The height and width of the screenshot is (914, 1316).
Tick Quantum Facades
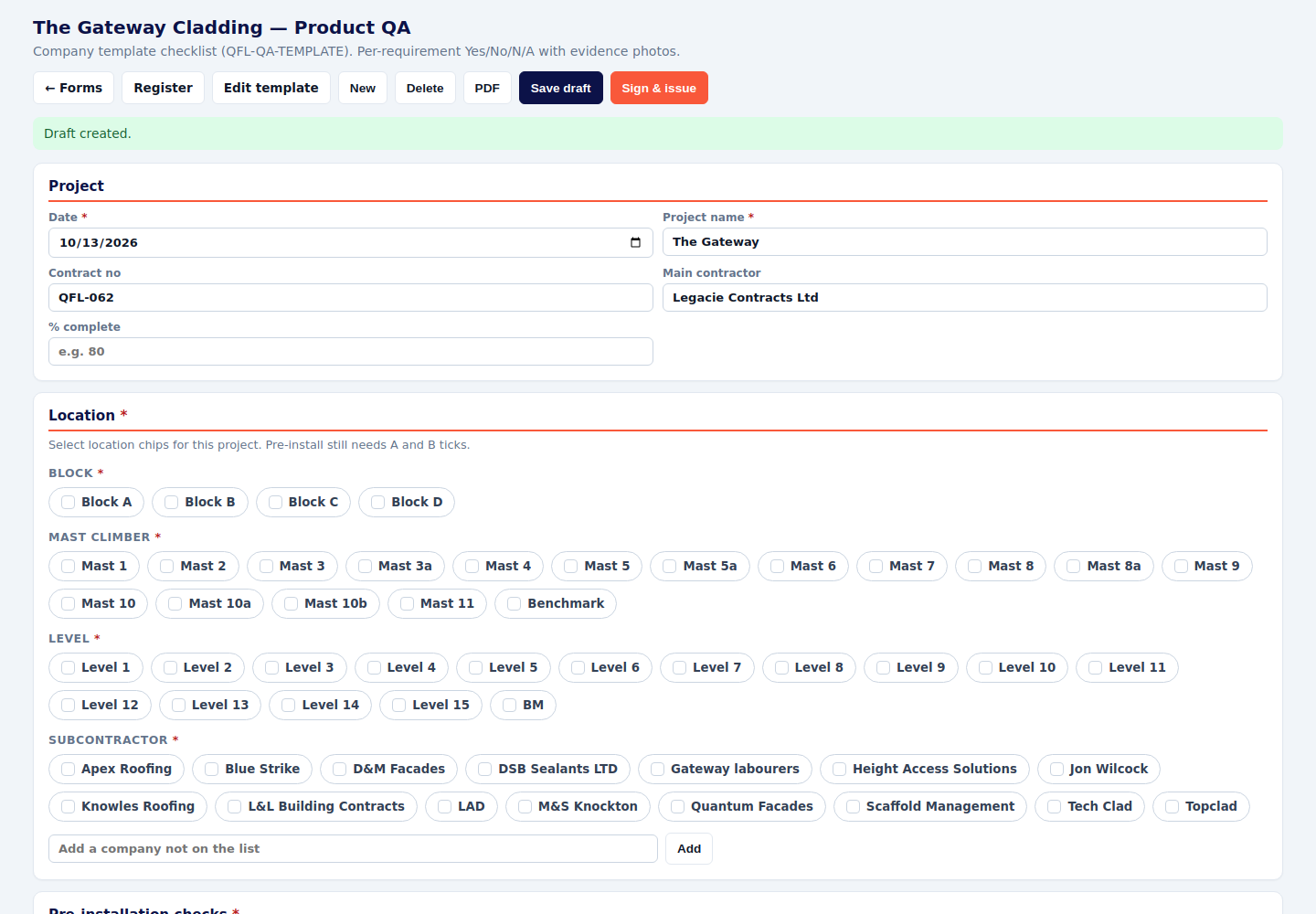[x=742, y=806]
